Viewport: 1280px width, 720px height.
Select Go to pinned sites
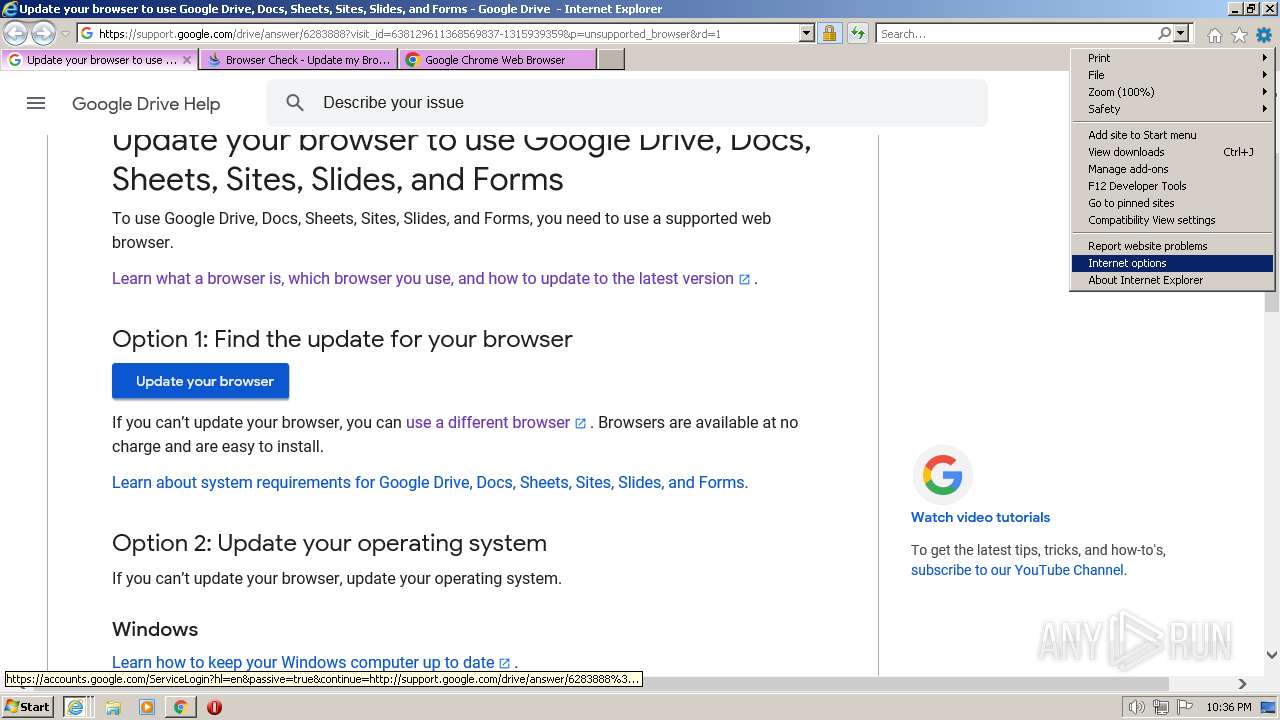[1172, 203]
